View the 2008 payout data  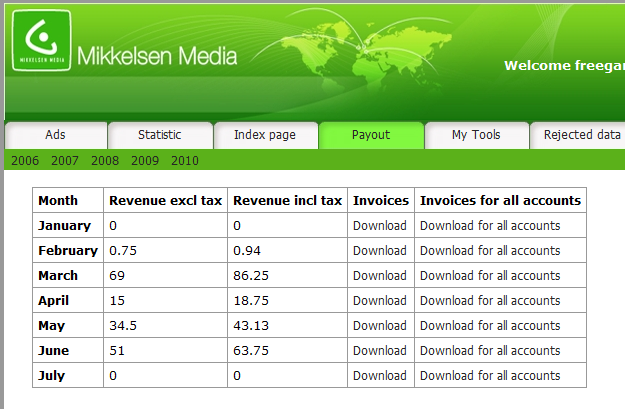pos(105,160)
